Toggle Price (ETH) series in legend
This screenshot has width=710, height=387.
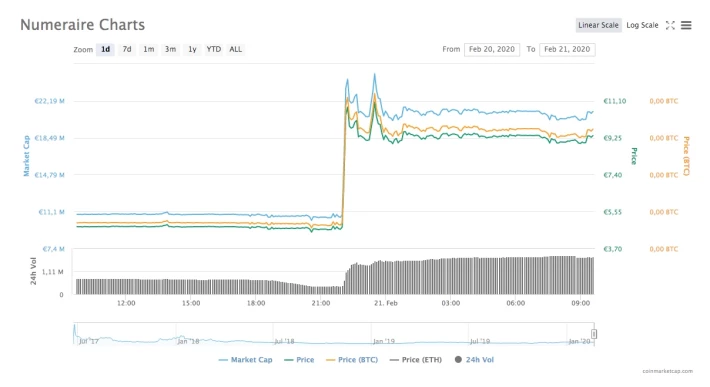(x=416, y=360)
